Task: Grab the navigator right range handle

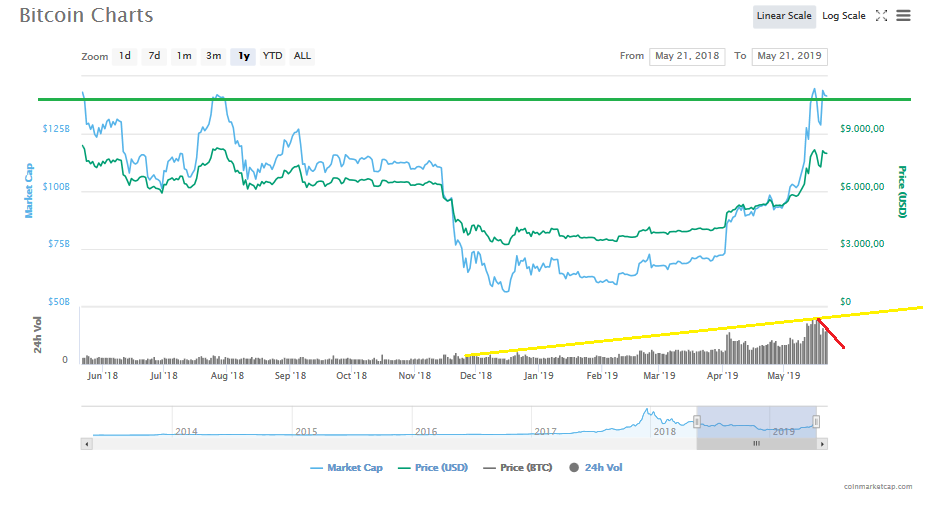Action: (x=816, y=422)
